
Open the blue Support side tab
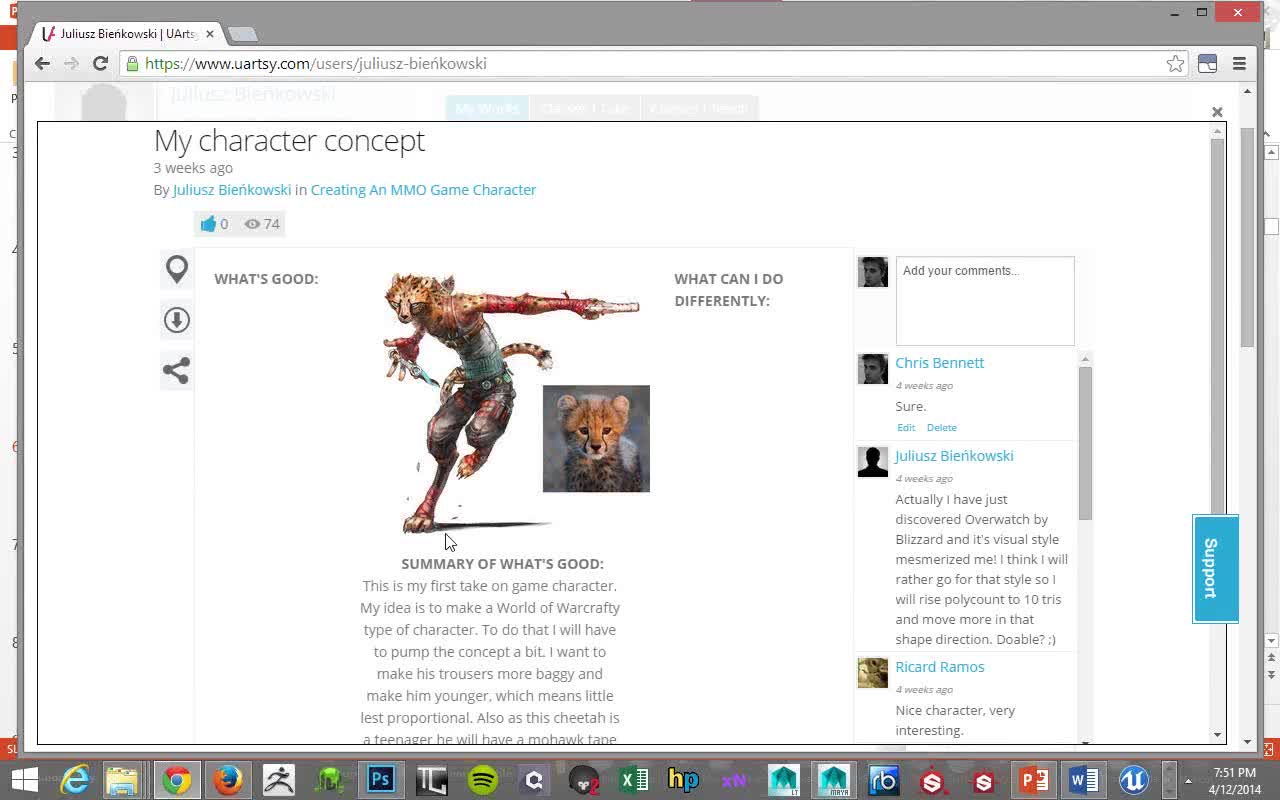pos(1215,568)
